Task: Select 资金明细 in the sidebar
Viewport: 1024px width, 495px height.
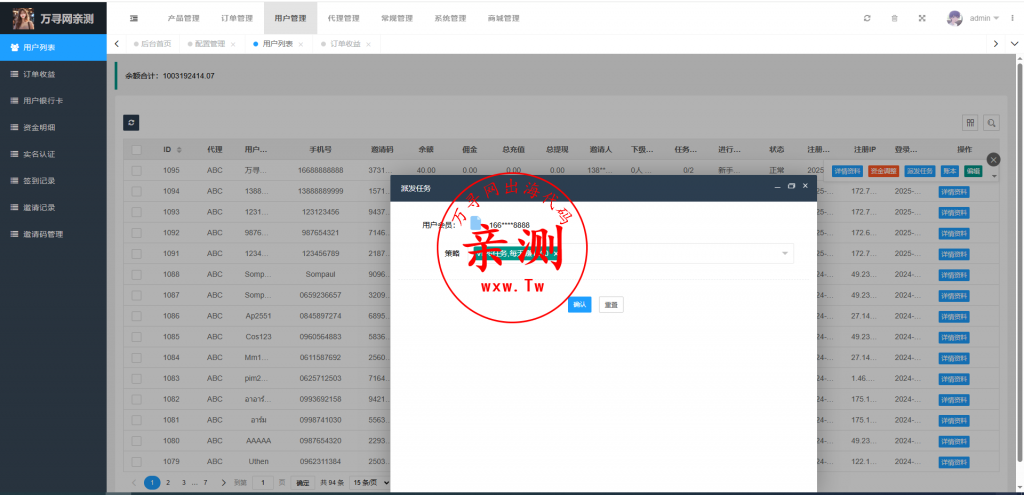Action: click(53, 128)
